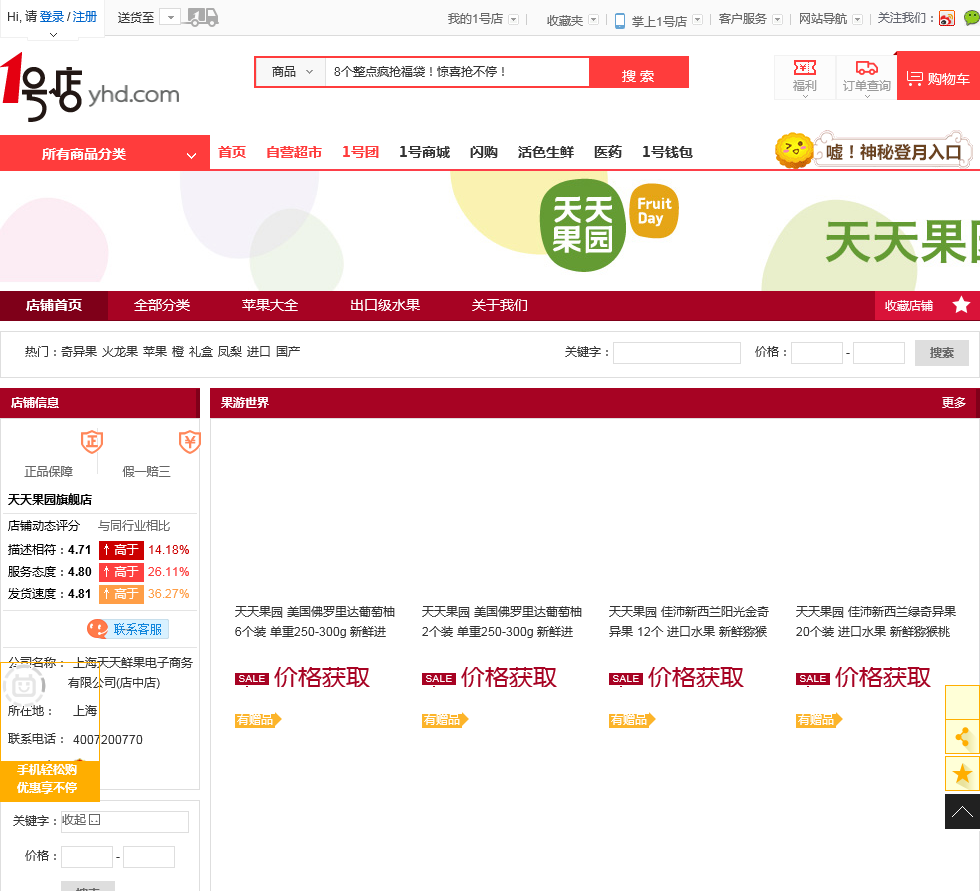Expand the 我的1号店 dropdown

click(513, 19)
